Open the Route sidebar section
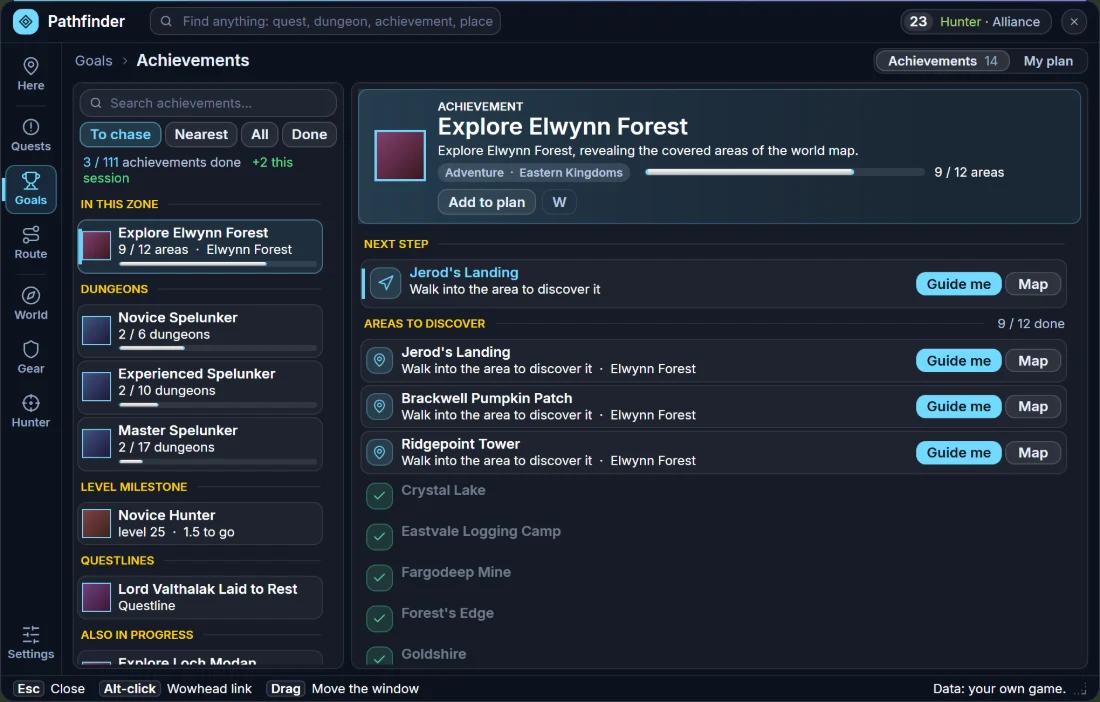The width and height of the screenshot is (1100, 702). click(x=31, y=243)
